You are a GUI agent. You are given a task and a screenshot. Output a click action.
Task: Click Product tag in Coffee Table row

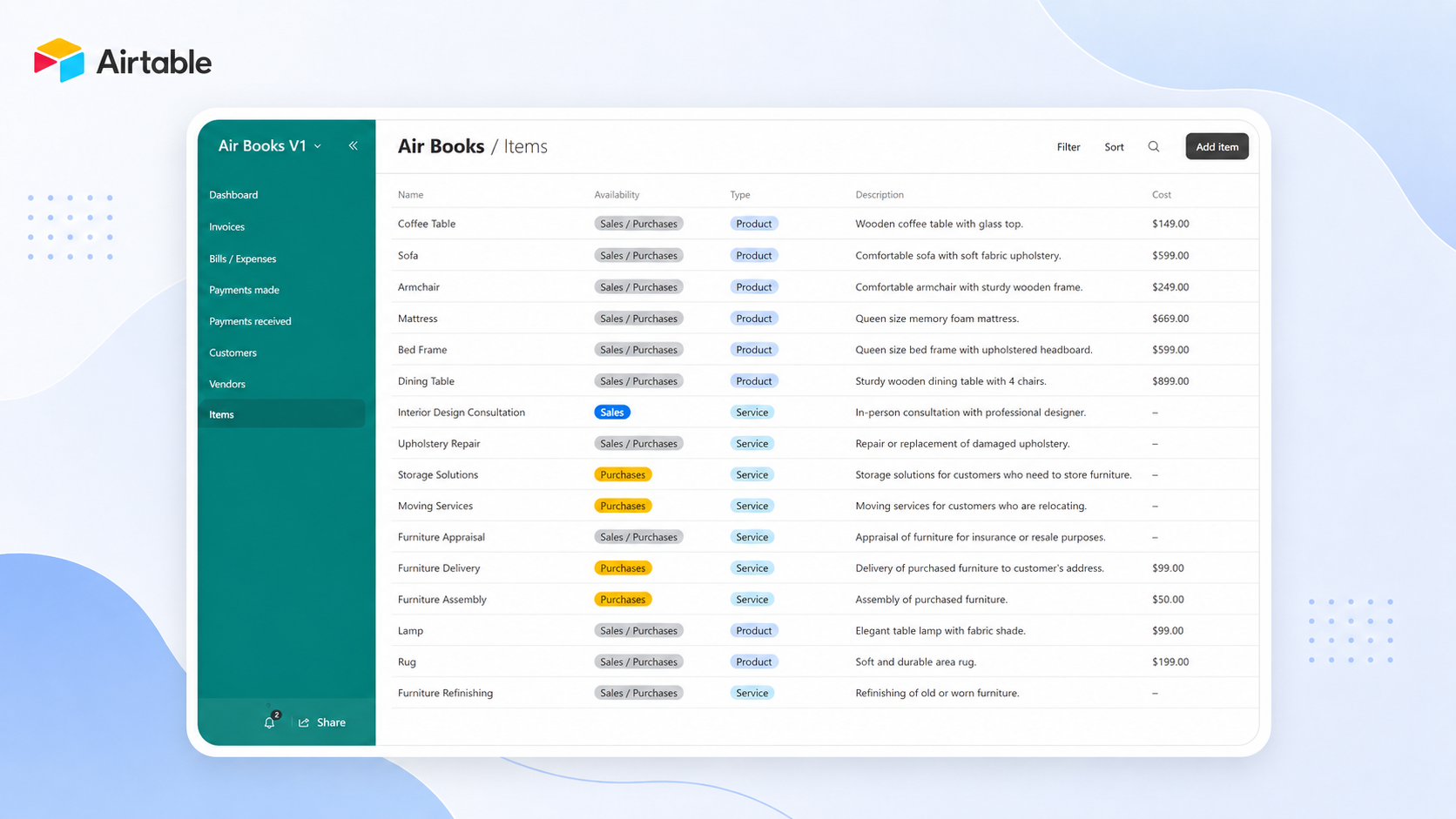click(753, 224)
